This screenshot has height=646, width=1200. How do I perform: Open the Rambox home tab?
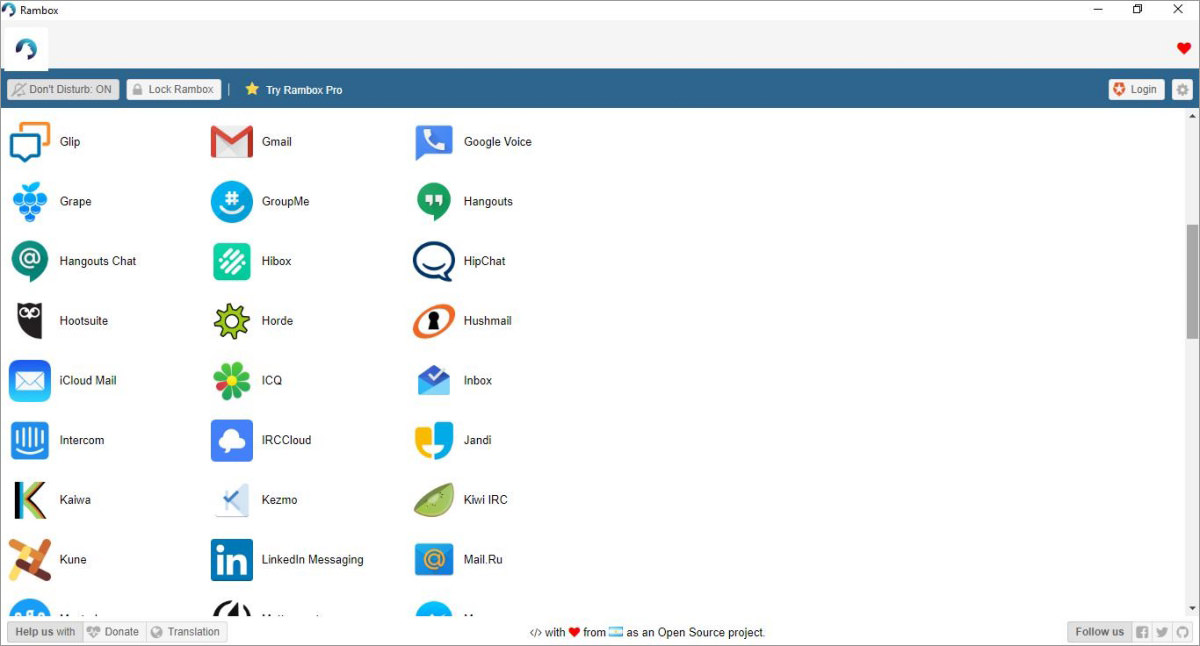click(x=26, y=48)
